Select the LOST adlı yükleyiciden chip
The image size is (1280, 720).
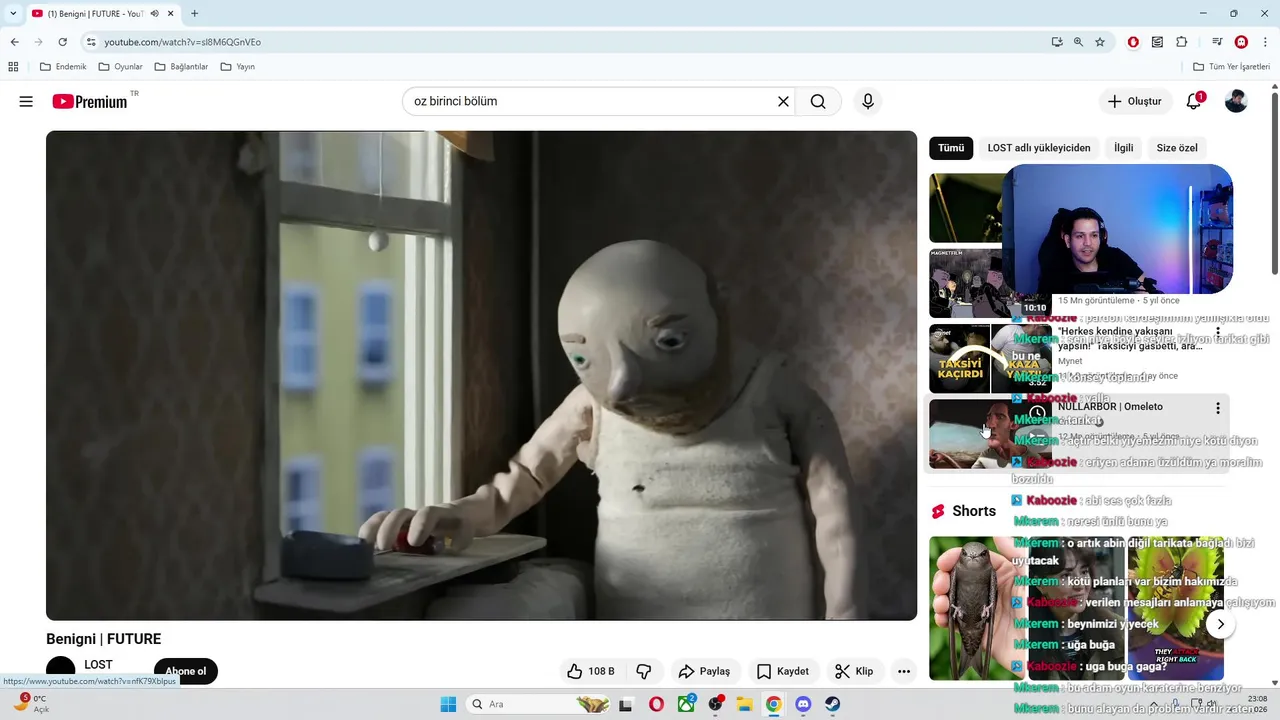coord(1039,148)
